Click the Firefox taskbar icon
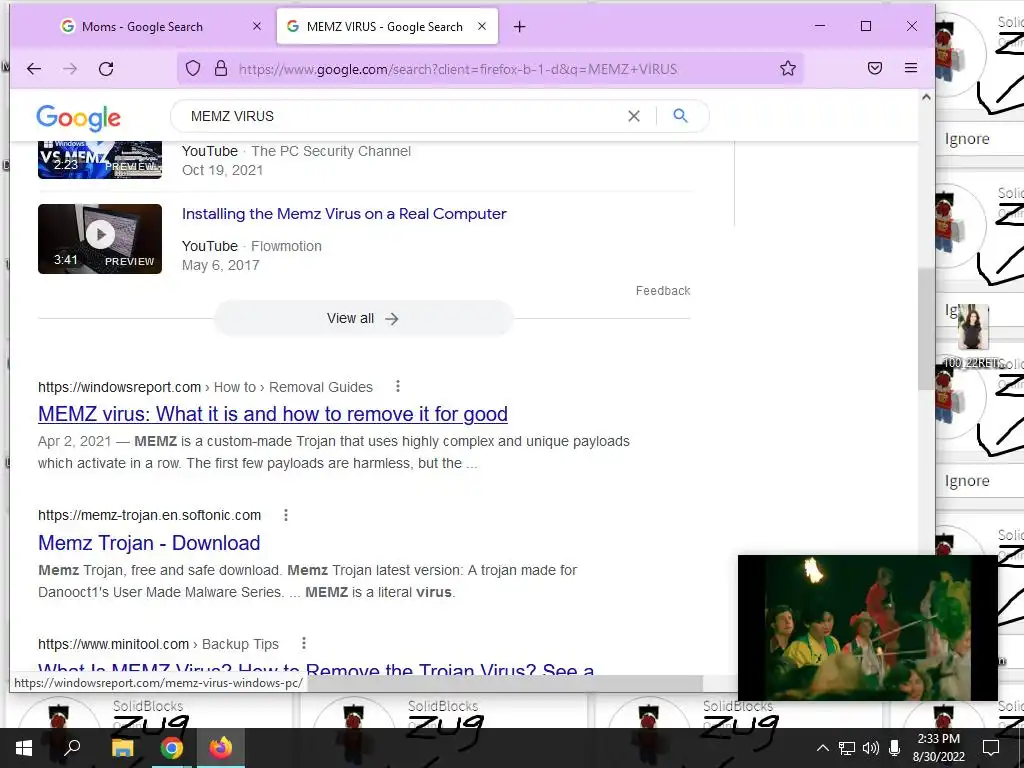Viewport: 1024px width, 768px height. pyautogui.click(x=221, y=748)
